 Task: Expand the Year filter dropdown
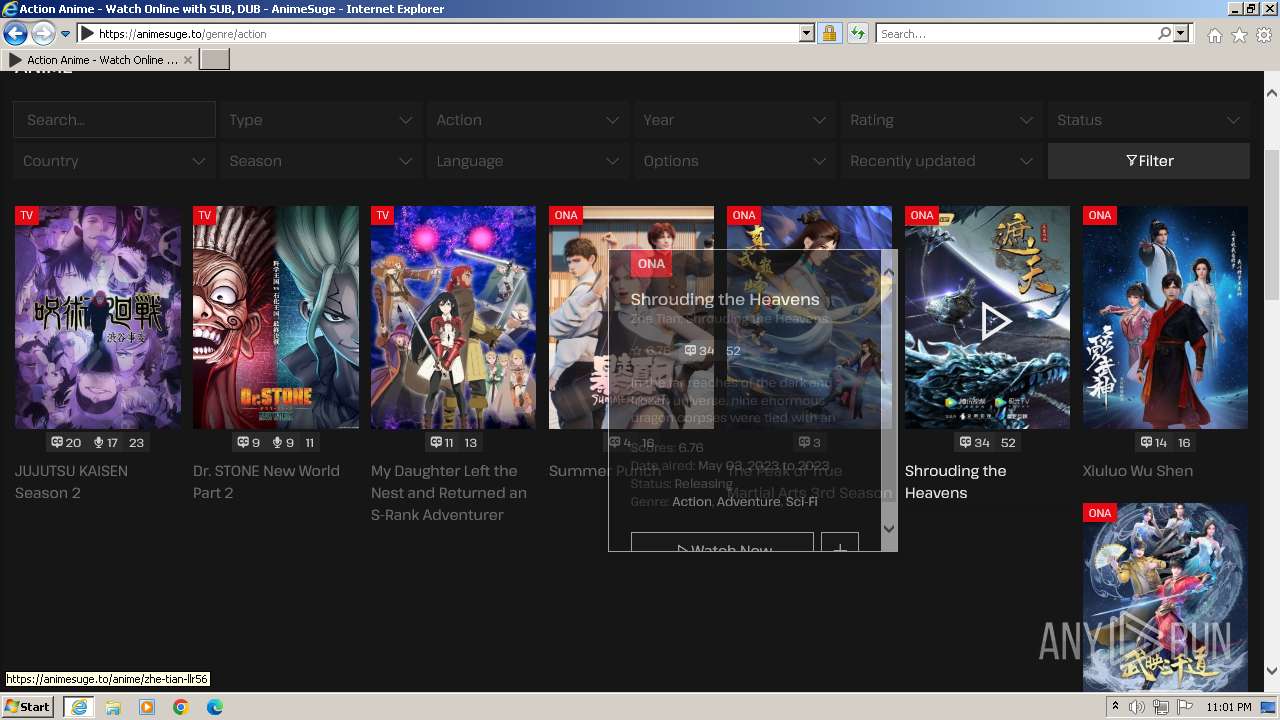(734, 120)
